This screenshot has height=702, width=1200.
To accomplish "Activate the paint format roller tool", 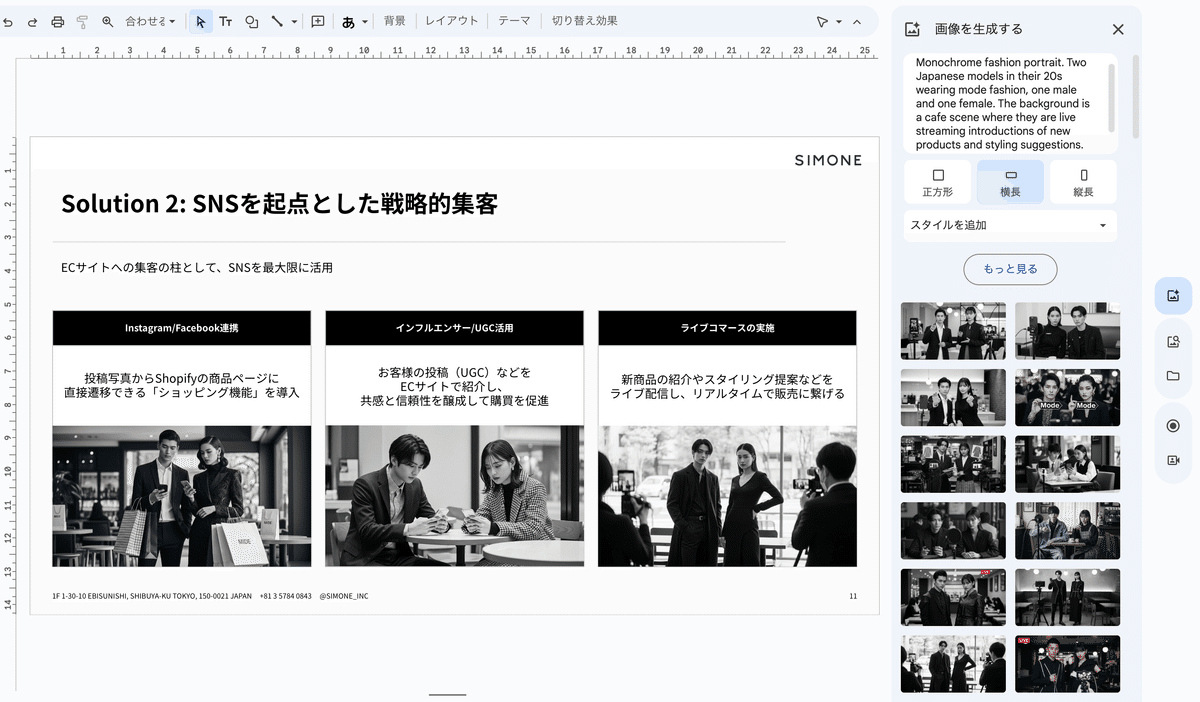I will pyautogui.click(x=82, y=21).
